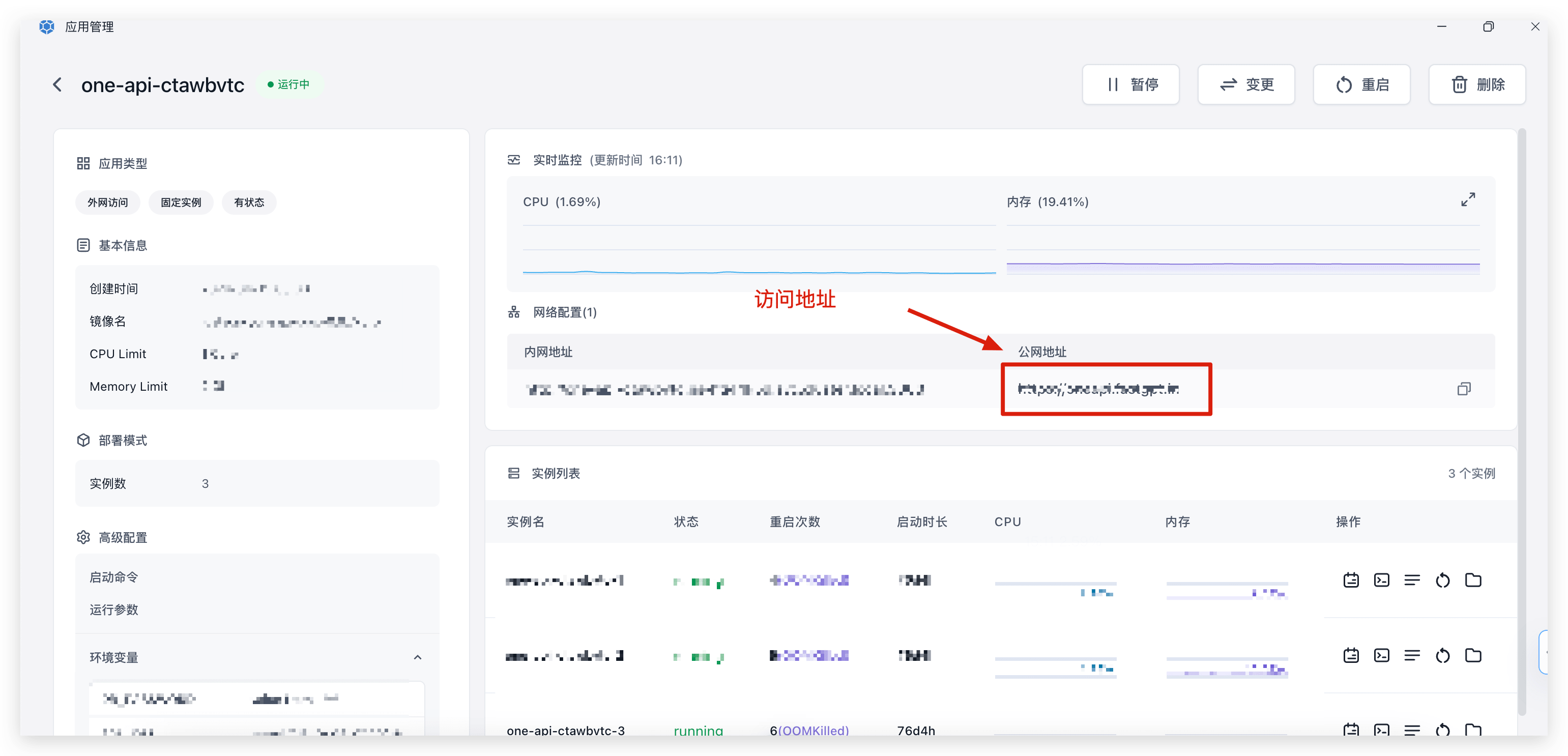Click the 外网访问 tag

[x=108, y=202]
